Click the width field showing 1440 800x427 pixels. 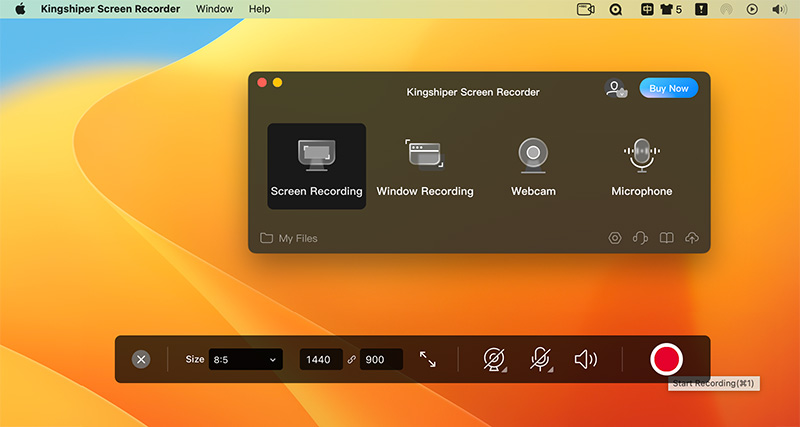click(321, 359)
